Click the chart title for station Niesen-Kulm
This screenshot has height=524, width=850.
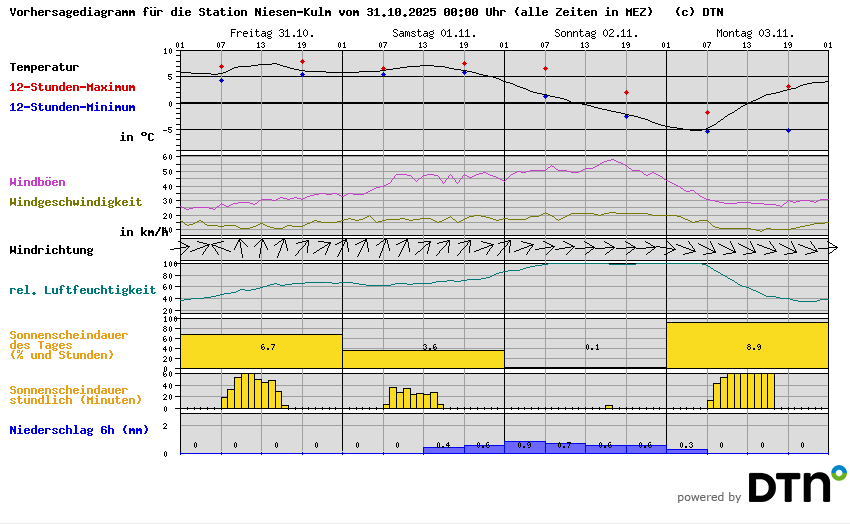[x=331, y=12]
